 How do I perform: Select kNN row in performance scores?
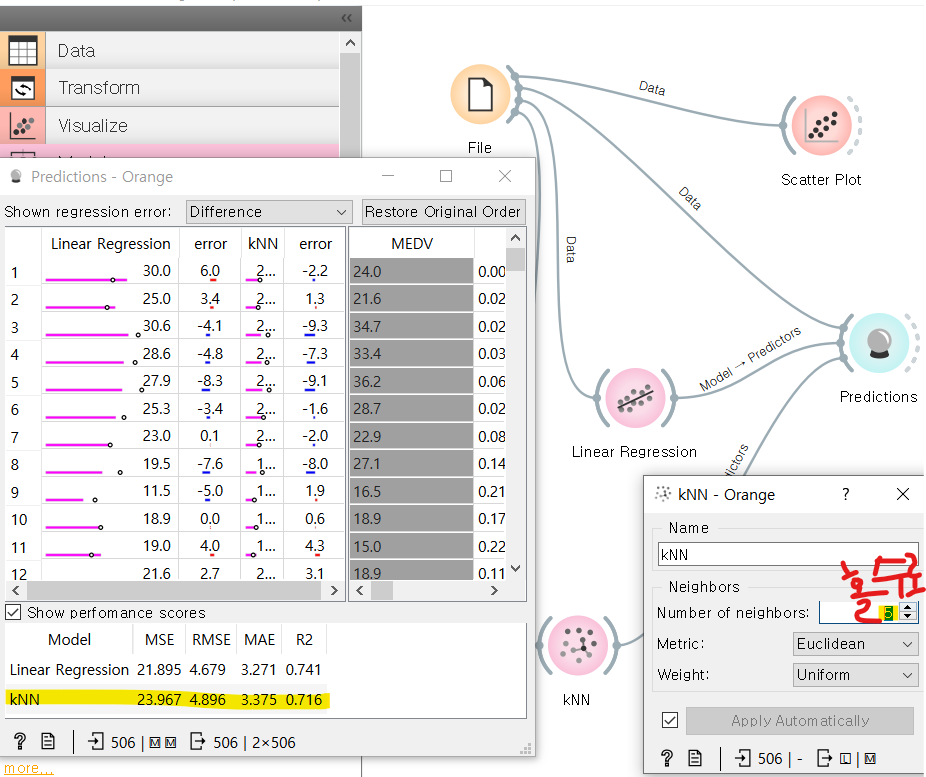[x=167, y=700]
